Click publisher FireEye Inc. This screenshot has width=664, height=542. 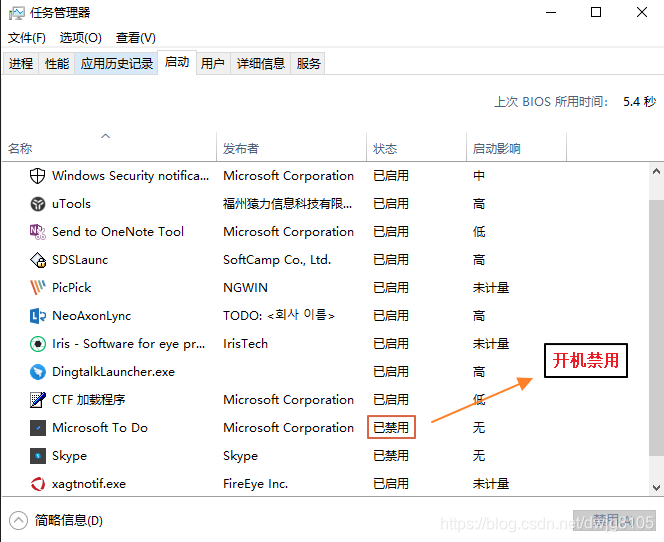pos(255,484)
